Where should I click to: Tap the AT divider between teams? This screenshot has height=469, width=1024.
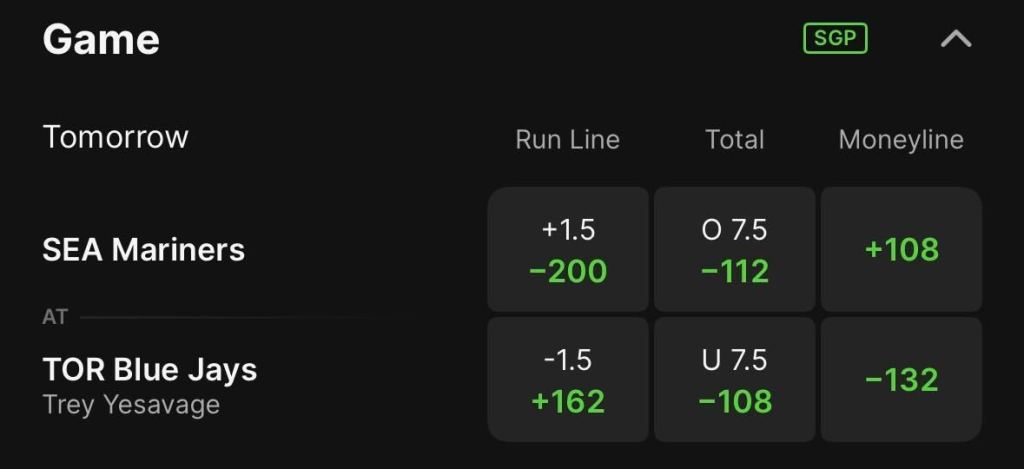click(55, 317)
